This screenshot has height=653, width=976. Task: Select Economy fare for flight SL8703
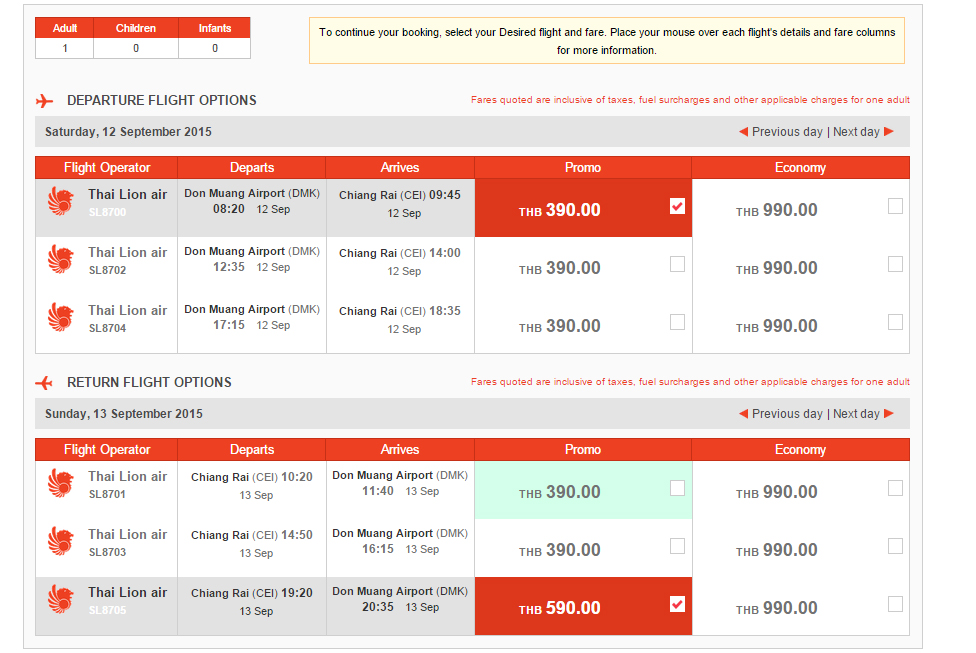[895, 546]
